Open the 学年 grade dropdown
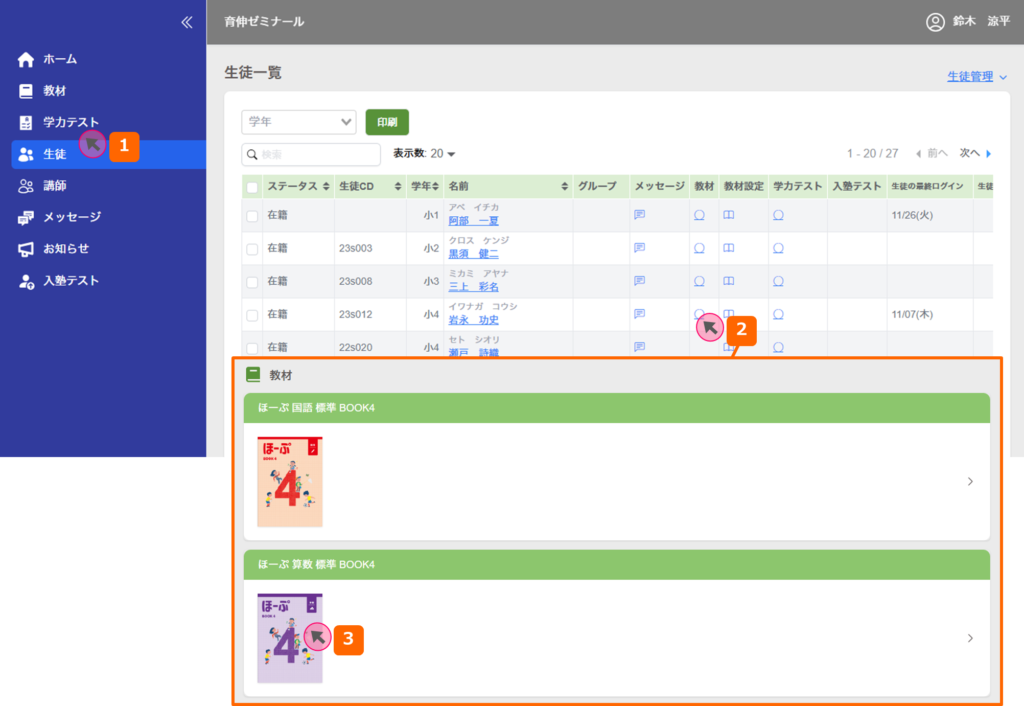The image size is (1024, 706). coord(299,122)
